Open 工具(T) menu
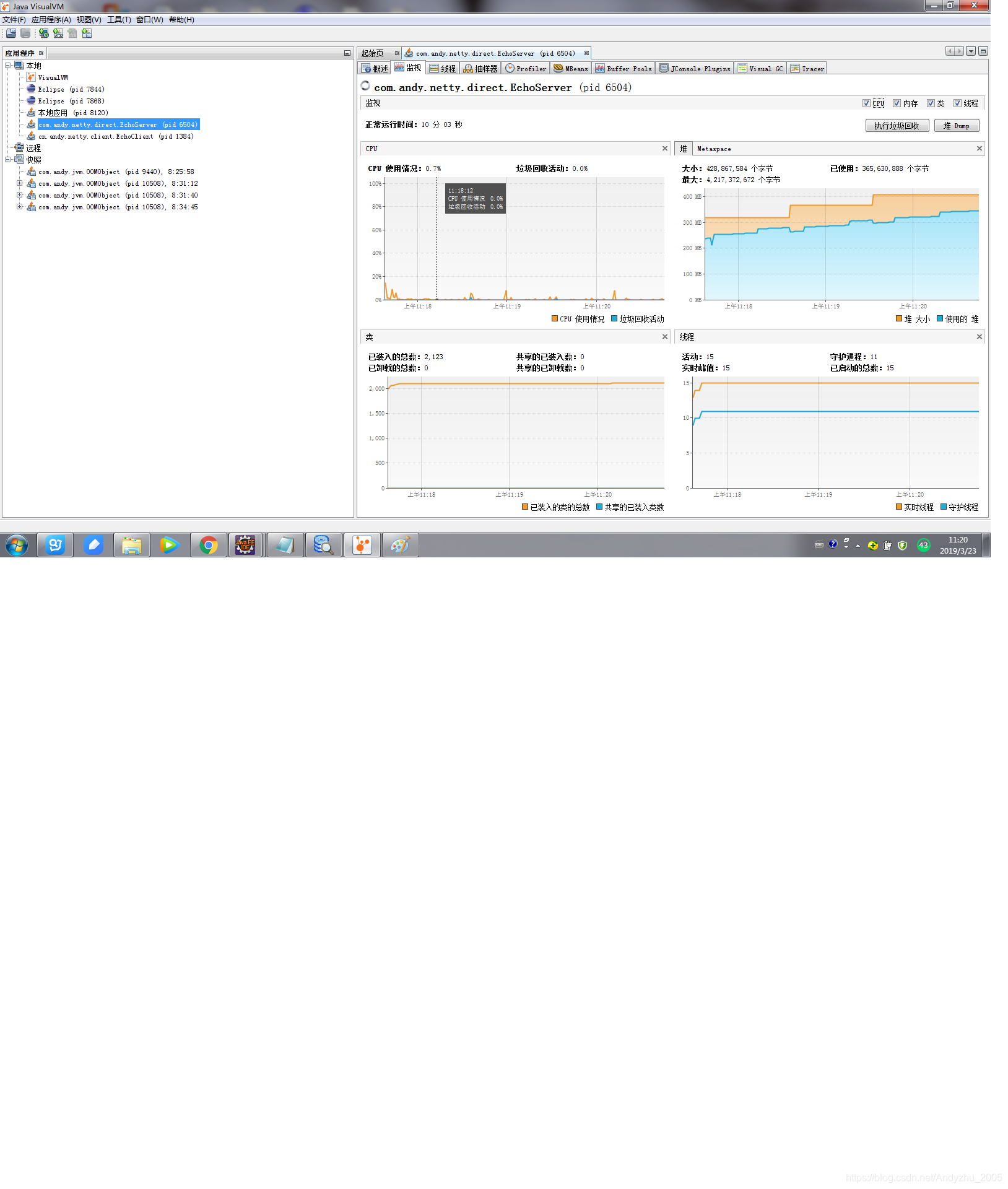This screenshot has width=1008, height=1189. coord(119,20)
